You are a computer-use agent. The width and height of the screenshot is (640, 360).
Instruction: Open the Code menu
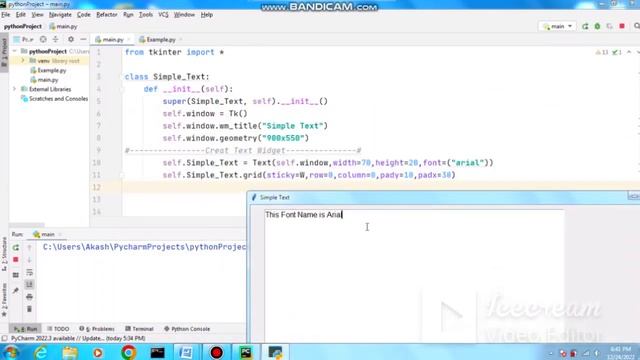[84, 15]
